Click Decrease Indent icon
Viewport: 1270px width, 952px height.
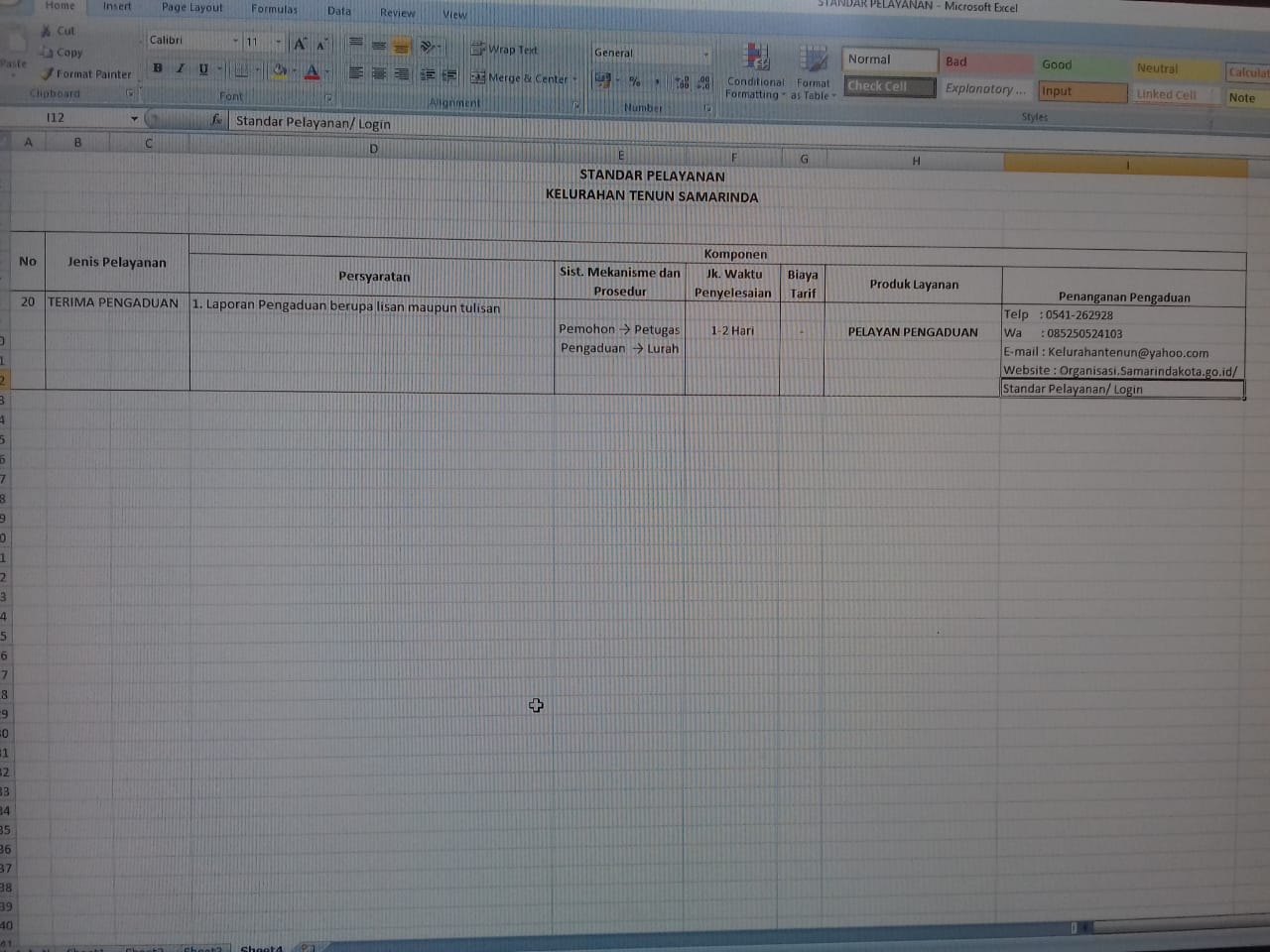tap(428, 75)
